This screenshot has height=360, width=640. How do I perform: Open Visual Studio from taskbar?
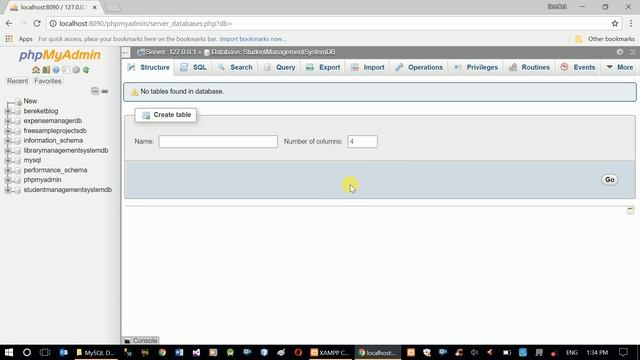pos(196,352)
